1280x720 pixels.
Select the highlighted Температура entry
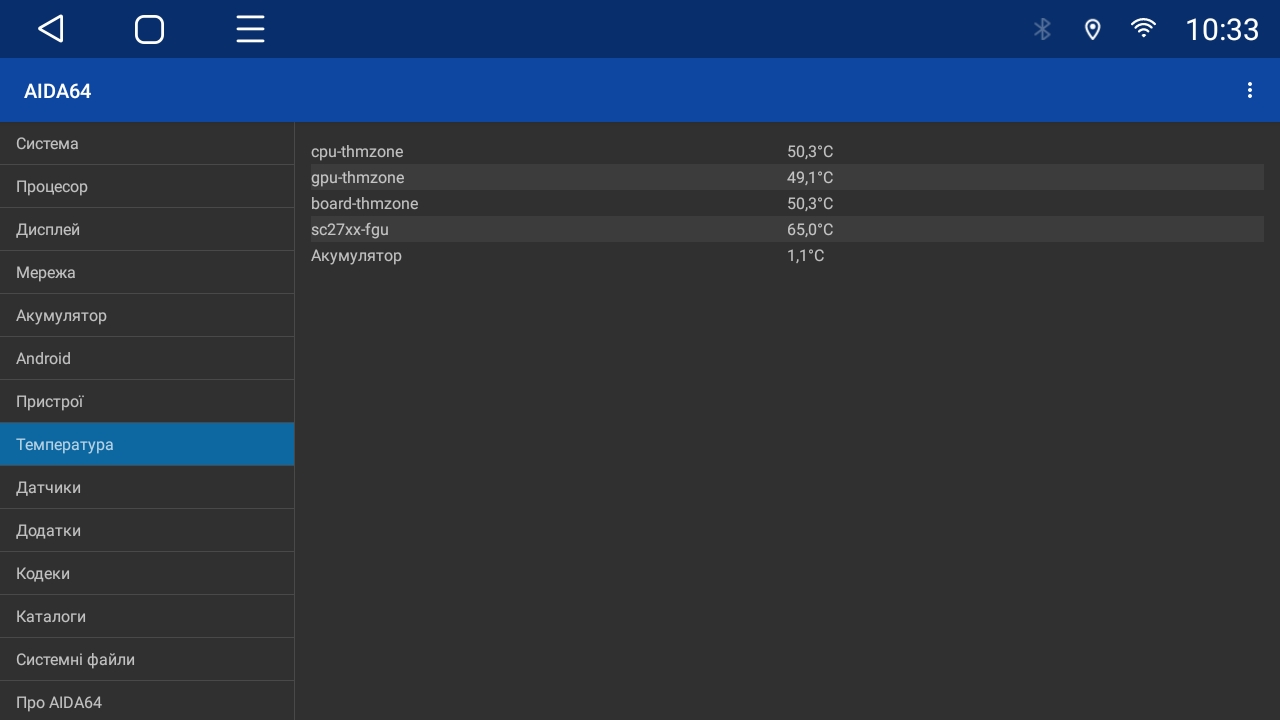tap(147, 444)
